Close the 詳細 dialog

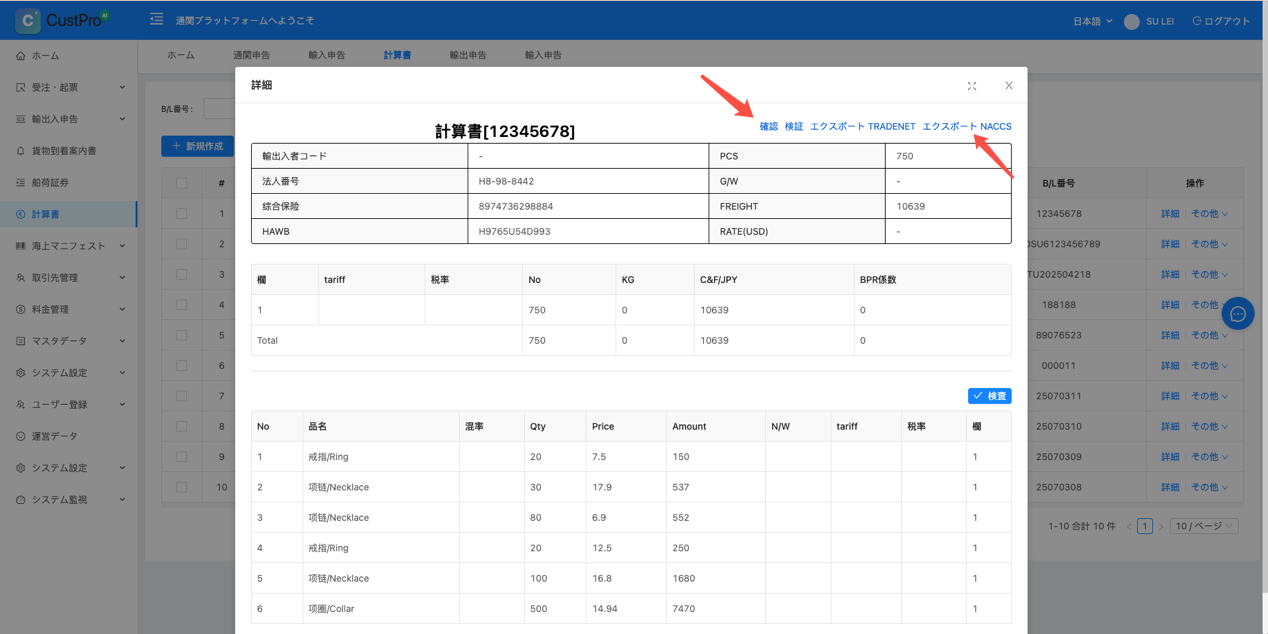(x=1009, y=86)
